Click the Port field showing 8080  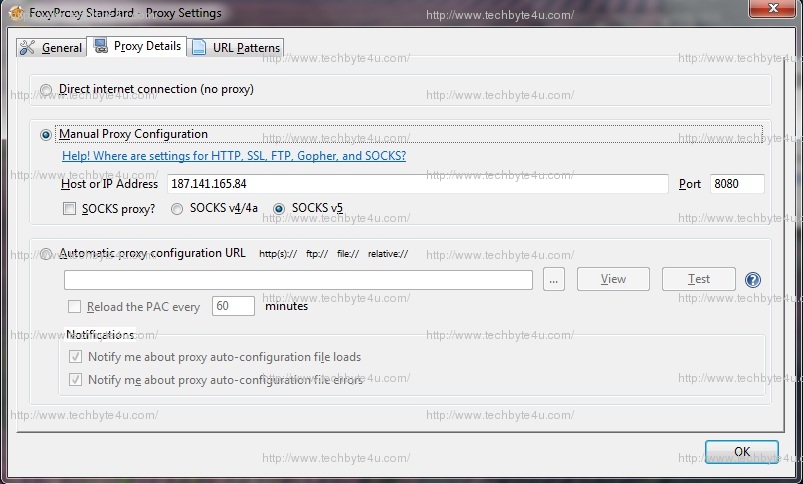(x=737, y=184)
